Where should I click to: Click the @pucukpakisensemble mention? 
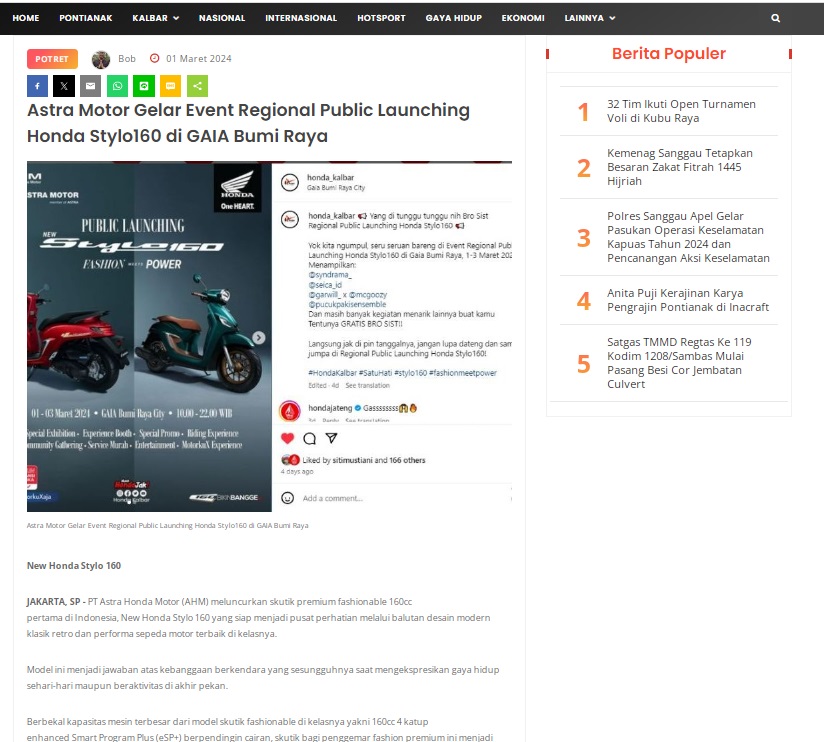coord(347,304)
